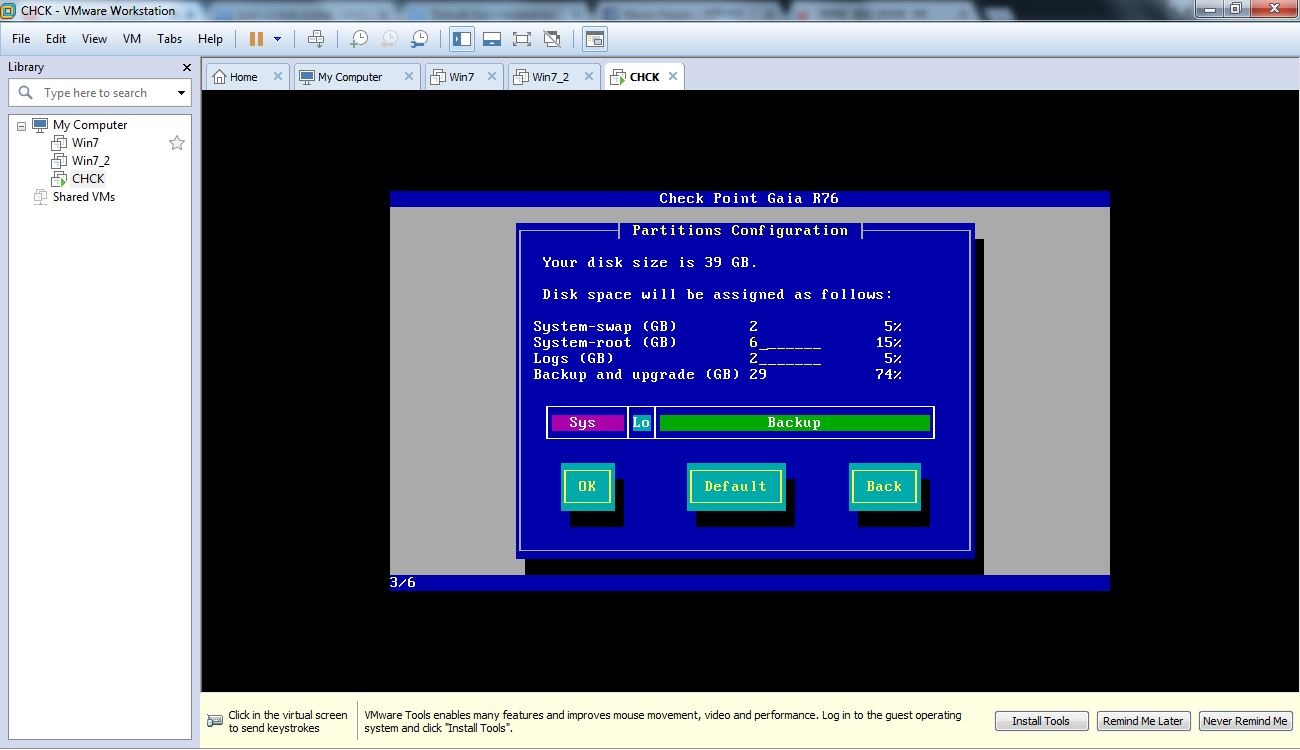The height and width of the screenshot is (750, 1300).
Task: Click the Install Tools button
Action: coord(1041,721)
